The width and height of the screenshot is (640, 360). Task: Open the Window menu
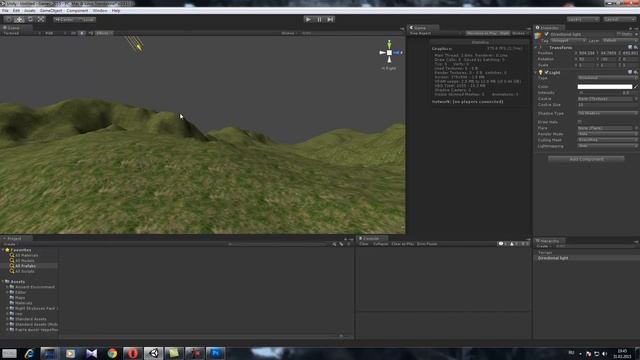click(100, 11)
